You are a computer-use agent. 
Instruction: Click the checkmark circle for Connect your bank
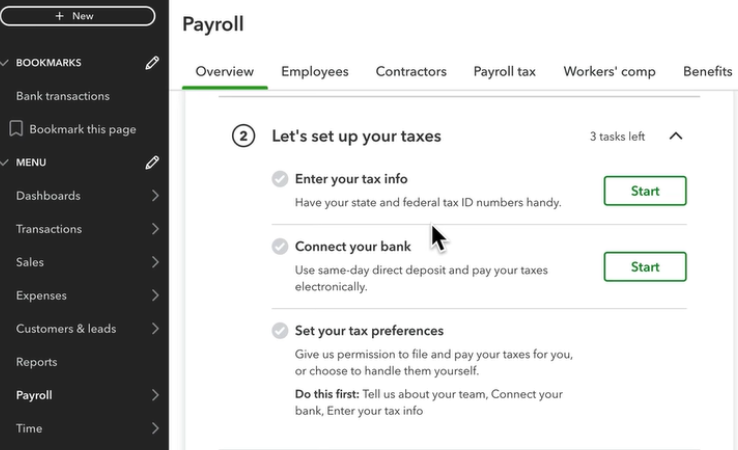tap(280, 246)
